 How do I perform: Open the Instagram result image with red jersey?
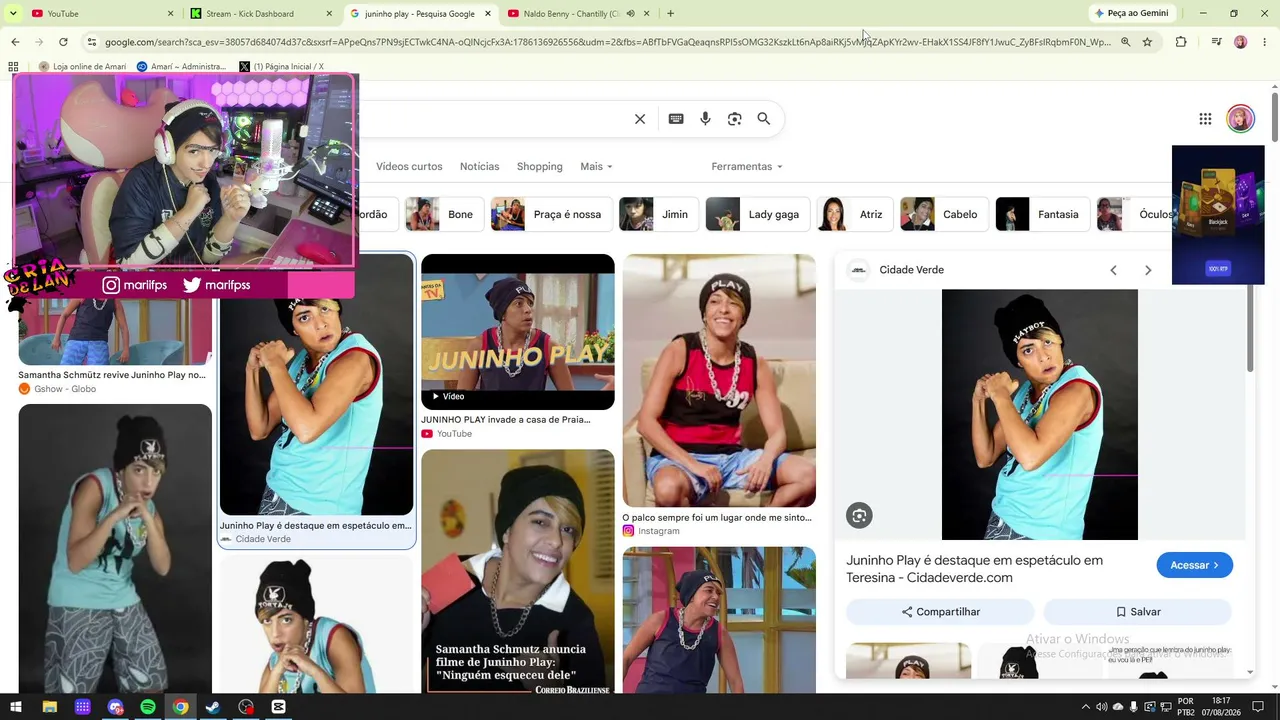click(x=719, y=380)
